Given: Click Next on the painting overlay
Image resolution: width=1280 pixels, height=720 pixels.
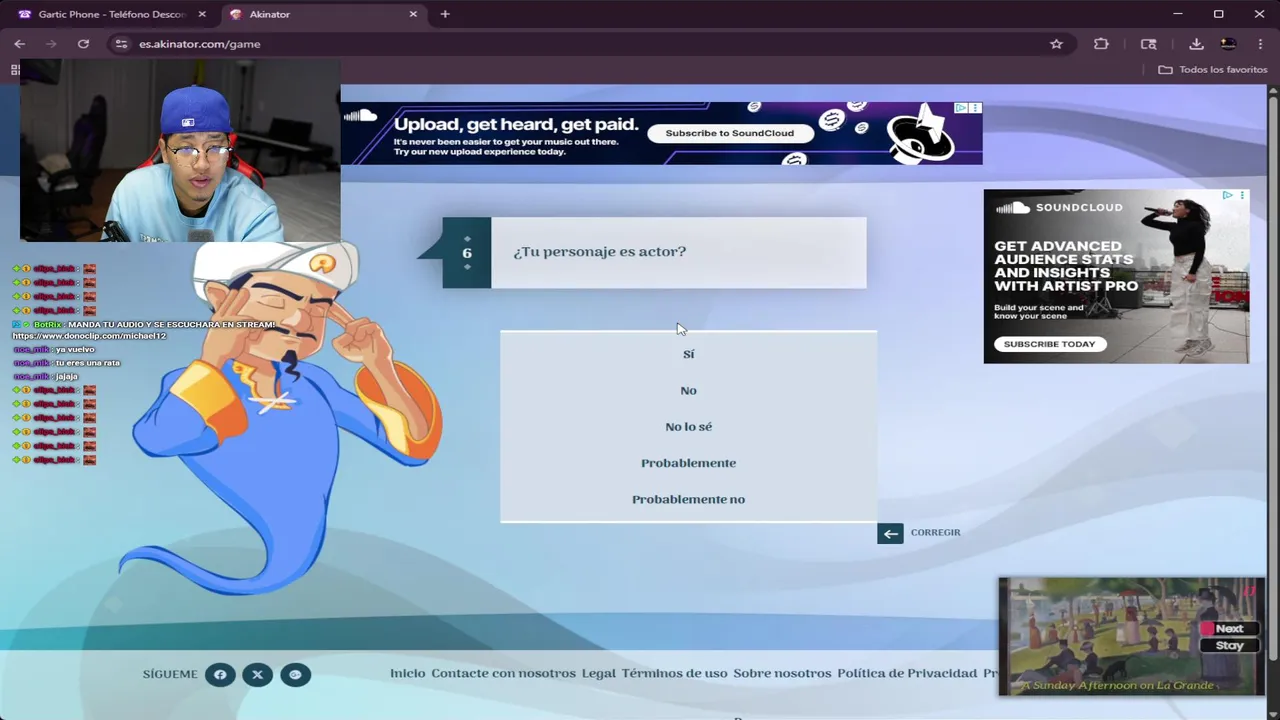Looking at the screenshot, I should 1229,629.
